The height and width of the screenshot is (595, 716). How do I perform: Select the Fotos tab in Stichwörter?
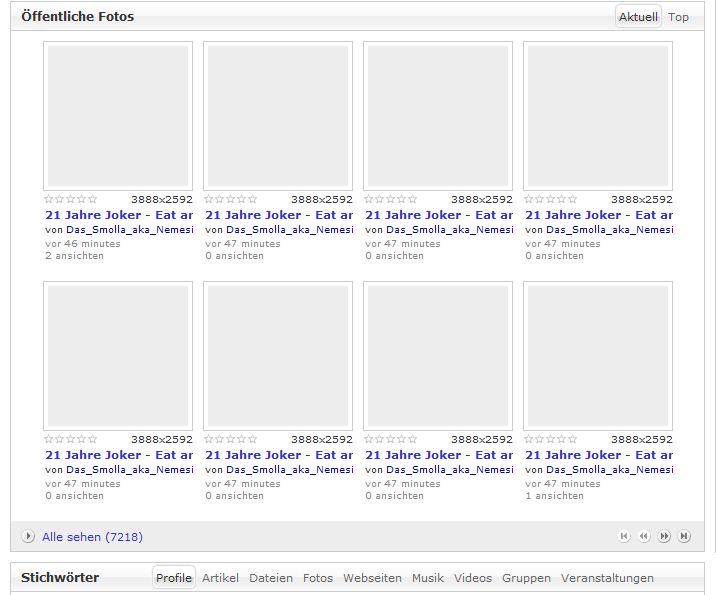point(318,578)
